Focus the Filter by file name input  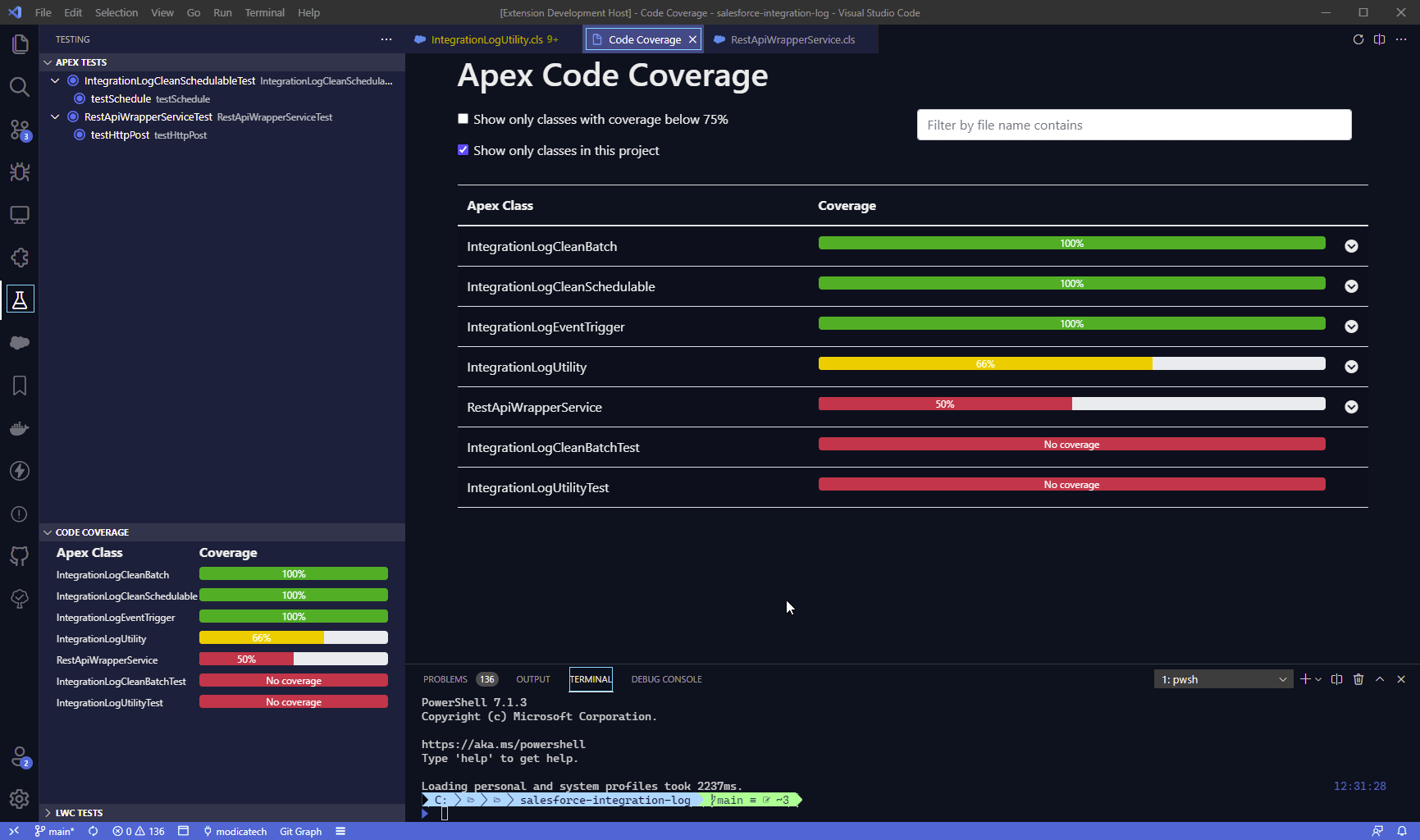pyautogui.click(x=1134, y=125)
